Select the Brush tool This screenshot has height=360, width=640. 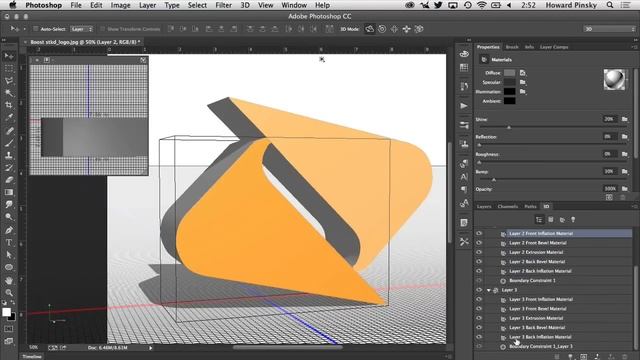9,143
